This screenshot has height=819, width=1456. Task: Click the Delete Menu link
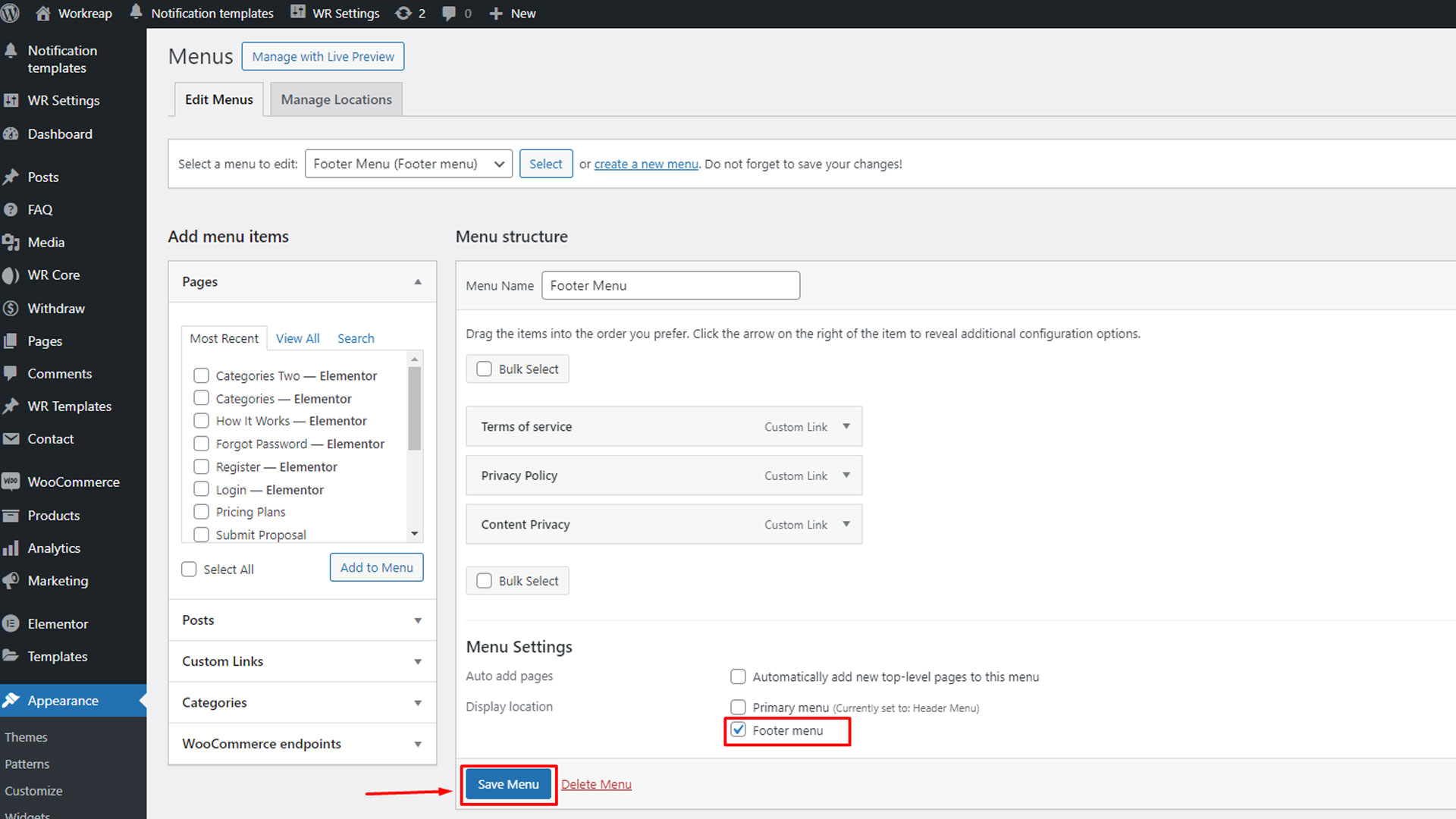coord(596,784)
